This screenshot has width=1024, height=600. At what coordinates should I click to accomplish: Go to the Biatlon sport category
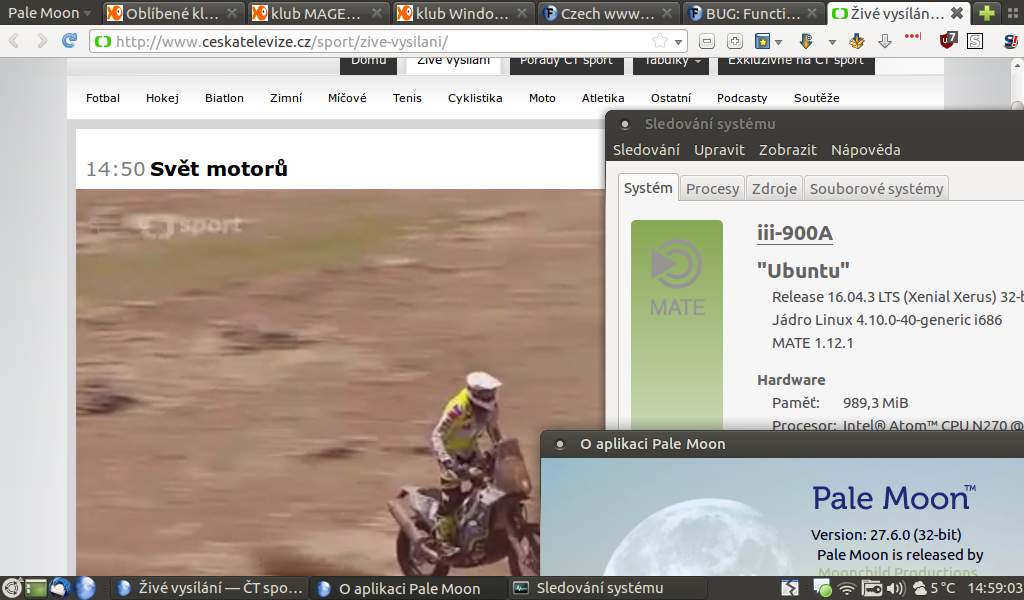click(224, 98)
